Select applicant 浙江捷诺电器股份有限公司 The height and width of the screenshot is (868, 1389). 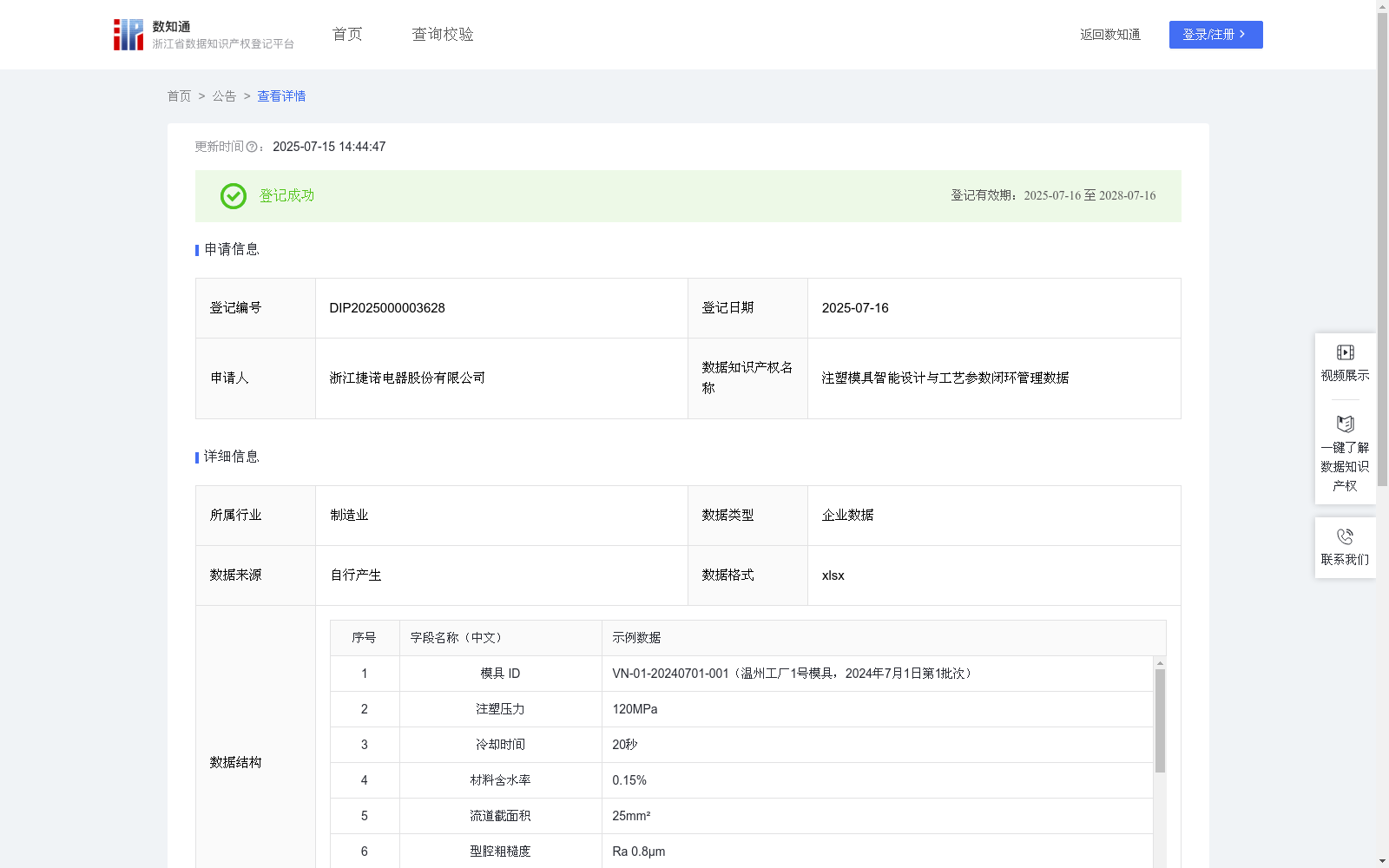click(407, 378)
